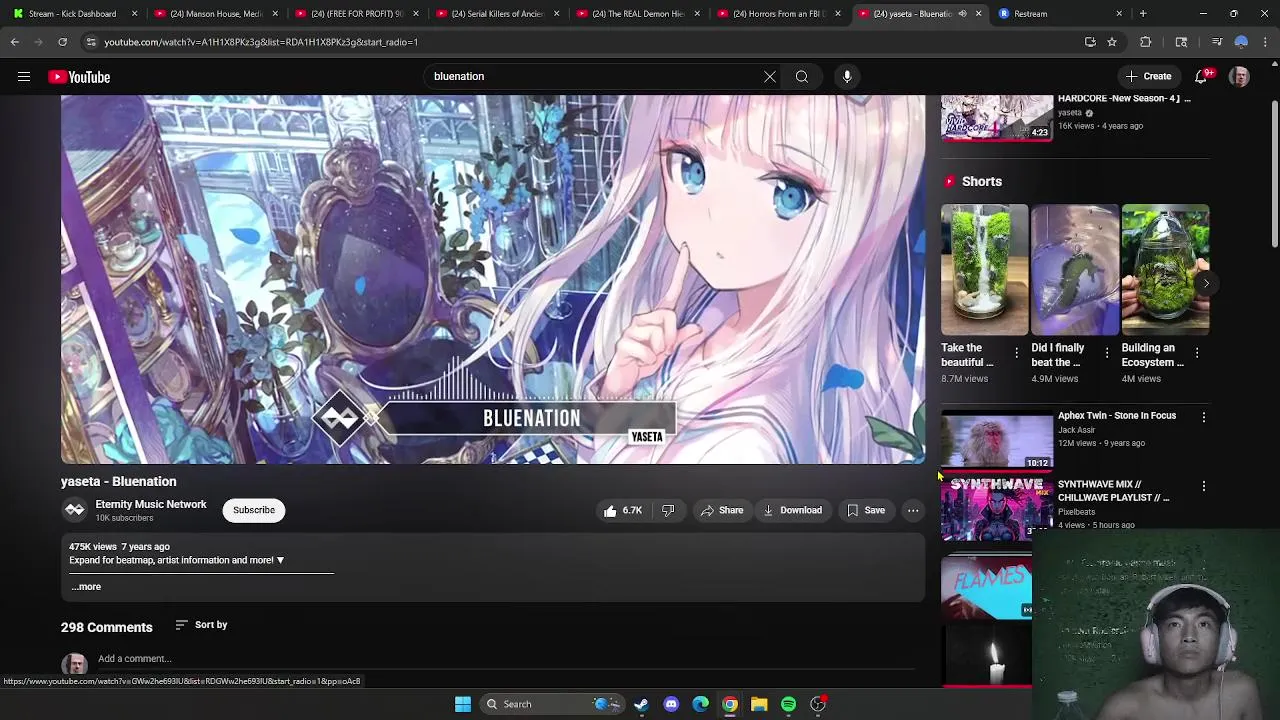Screen dimensions: 1280x720
Task: Open options for 'Take the beautiful' short
Action: (1016, 353)
